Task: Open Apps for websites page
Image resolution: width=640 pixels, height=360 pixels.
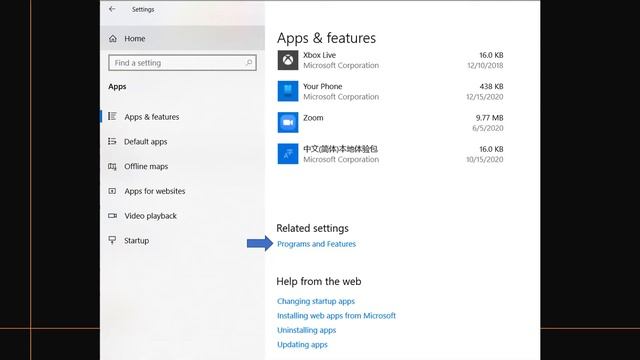Action: pyautogui.click(x=155, y=191)
